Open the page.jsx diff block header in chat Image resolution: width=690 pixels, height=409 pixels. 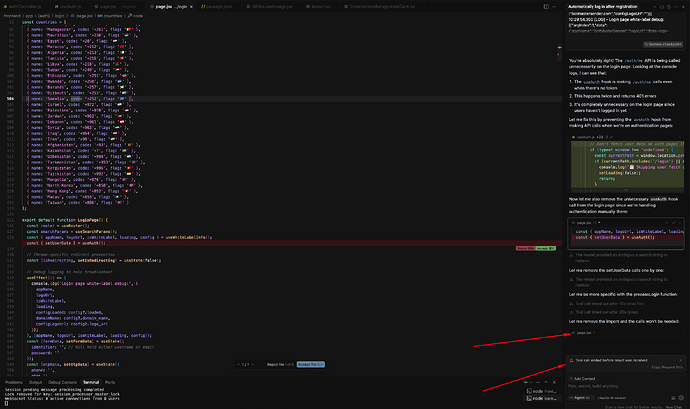click(626, 222)
